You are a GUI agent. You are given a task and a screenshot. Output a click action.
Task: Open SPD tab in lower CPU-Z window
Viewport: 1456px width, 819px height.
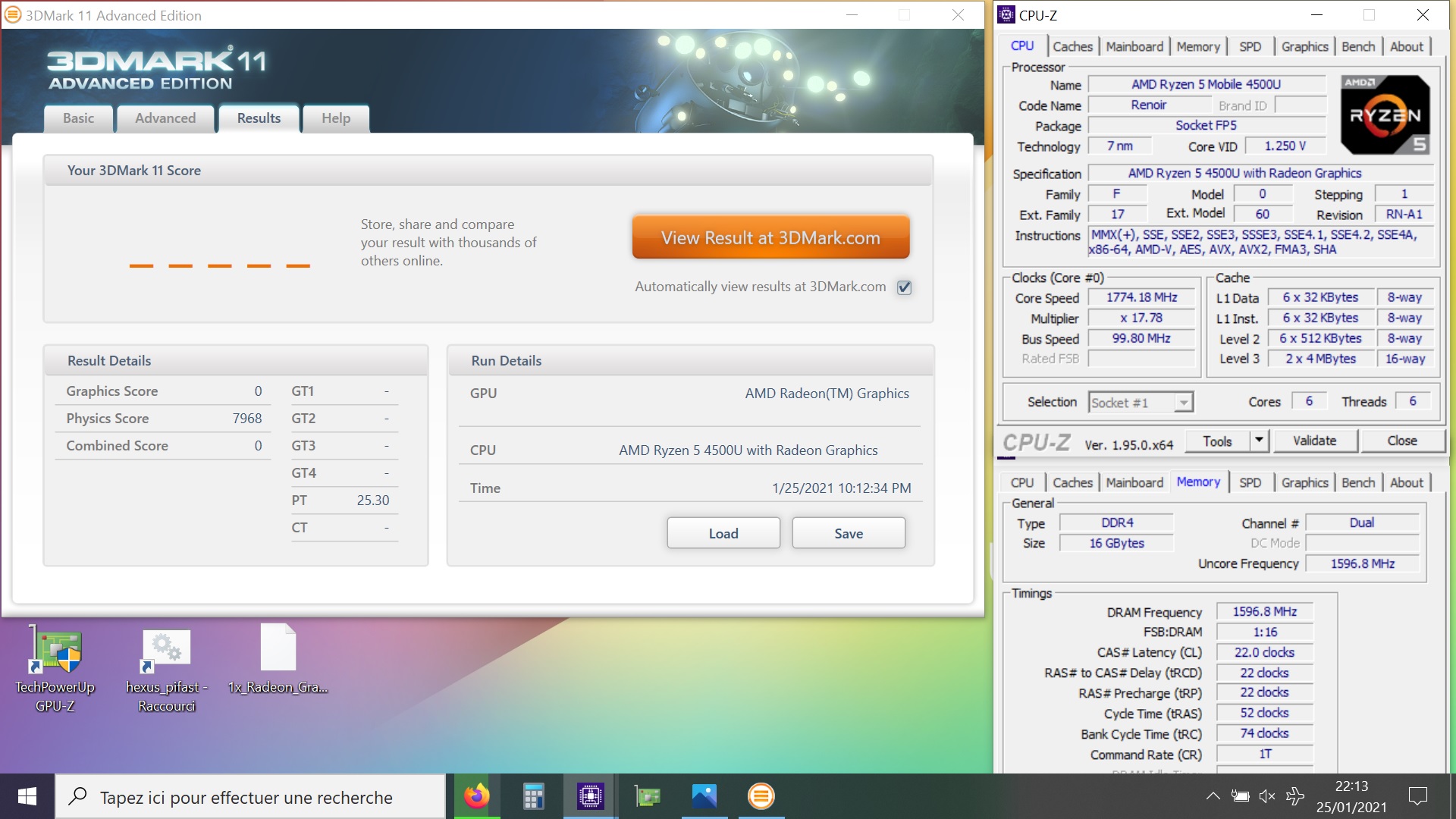(x=1250, y=482)
